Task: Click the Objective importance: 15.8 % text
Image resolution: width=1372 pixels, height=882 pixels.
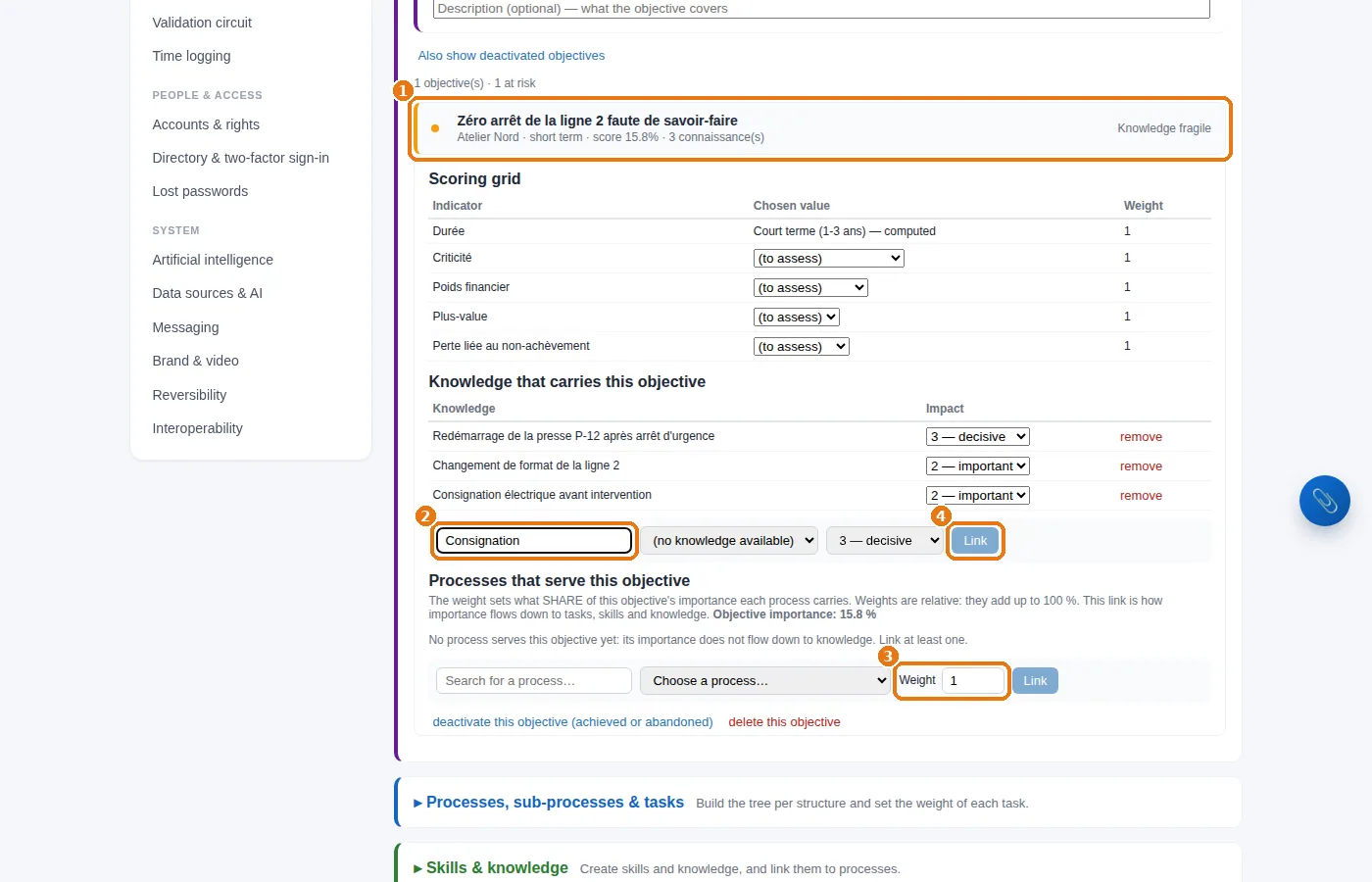Action: pos(795,614)
